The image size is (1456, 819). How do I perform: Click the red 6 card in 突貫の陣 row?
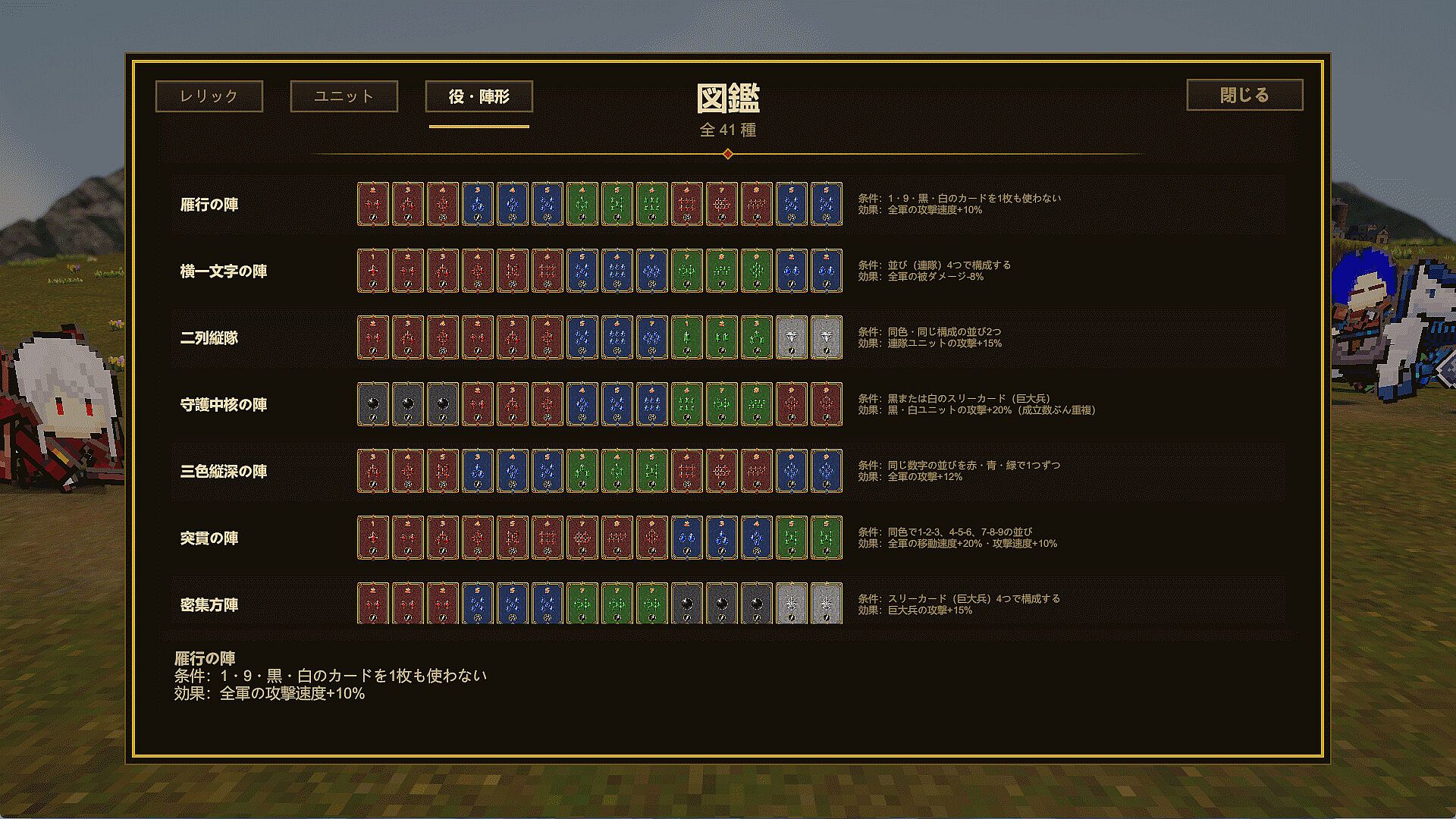pyautogui.click(x=548, y=538)
